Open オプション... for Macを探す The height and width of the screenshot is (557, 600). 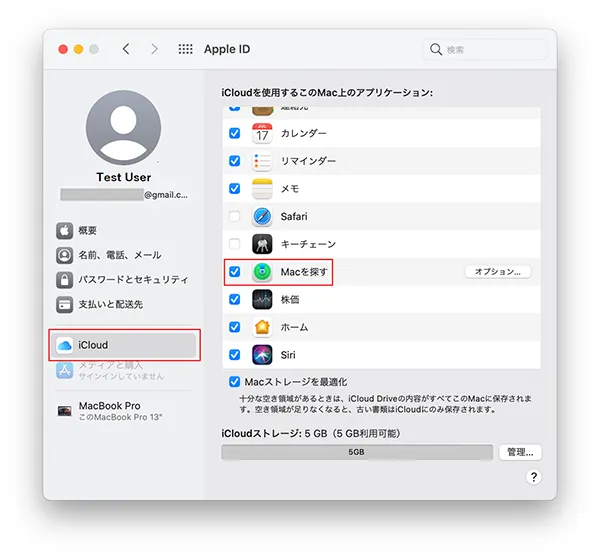coord(497,272)
